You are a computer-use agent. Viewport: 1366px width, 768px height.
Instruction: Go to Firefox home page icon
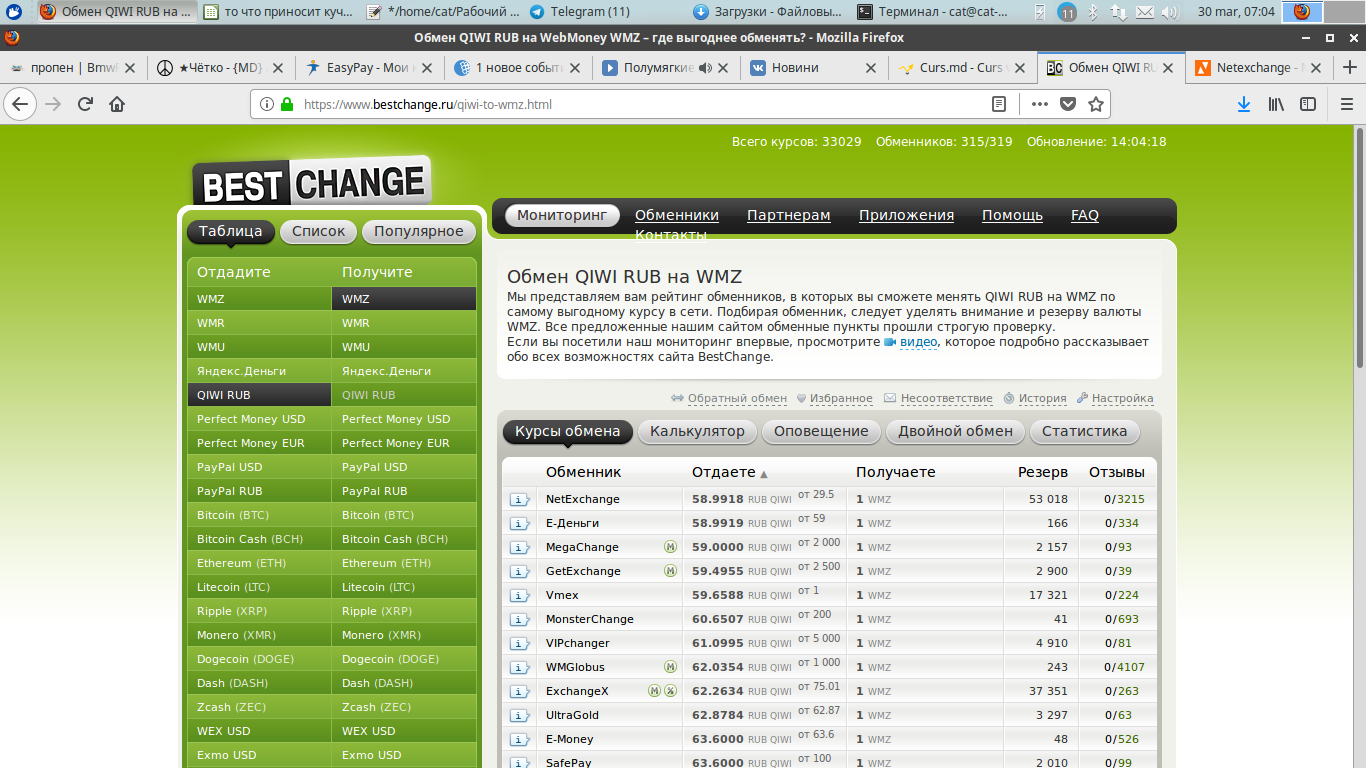pos(117,104)
